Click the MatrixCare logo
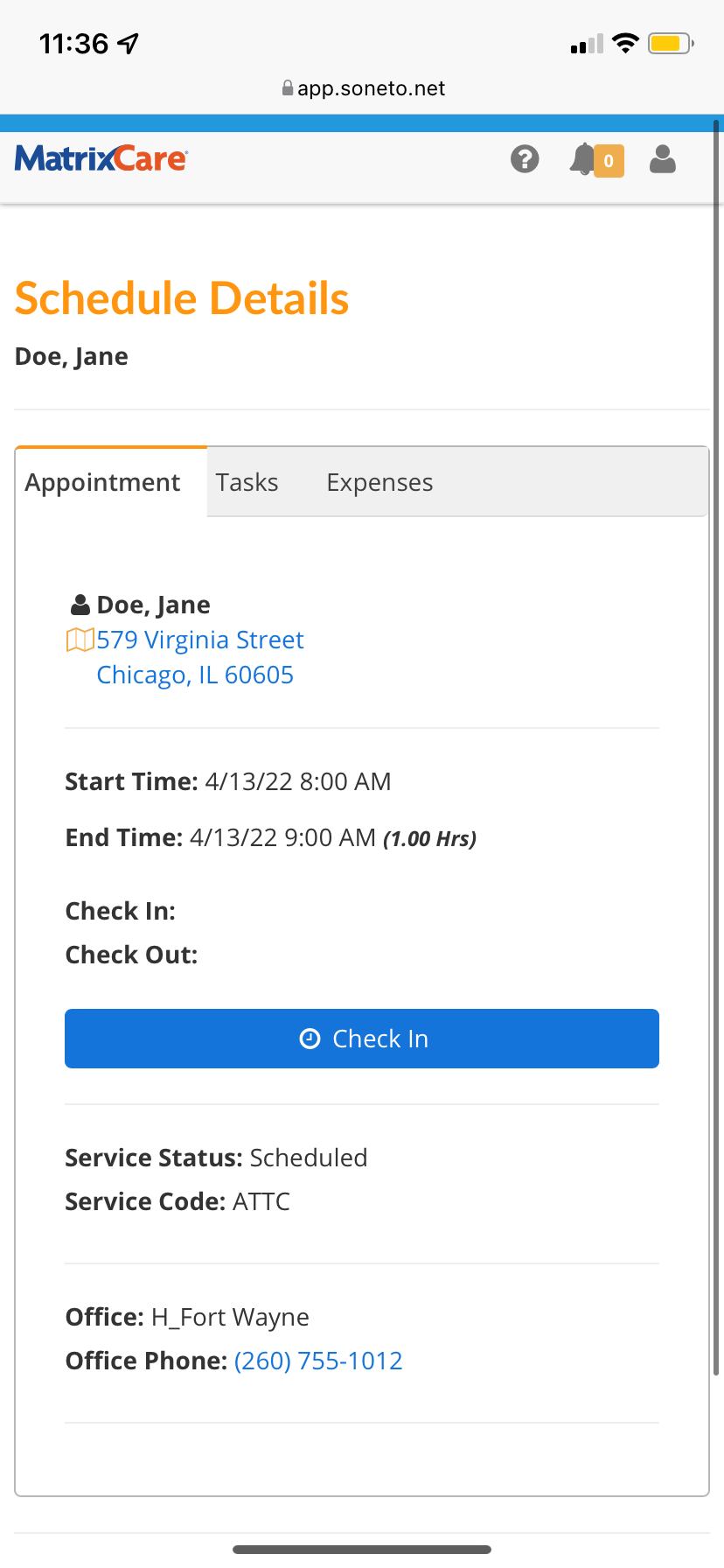 pos(101,160)
